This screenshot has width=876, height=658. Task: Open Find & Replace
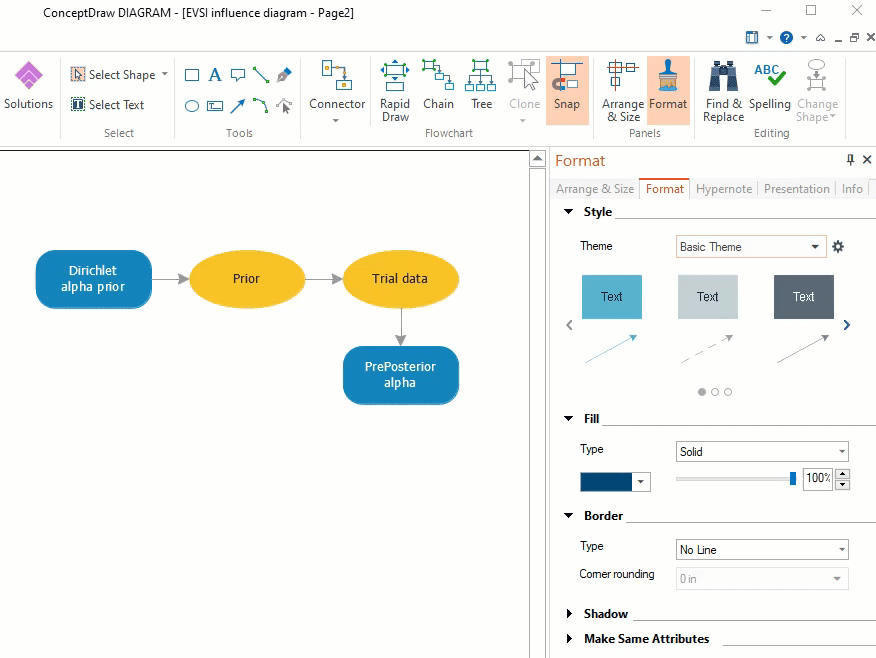[x=723, y=90]
